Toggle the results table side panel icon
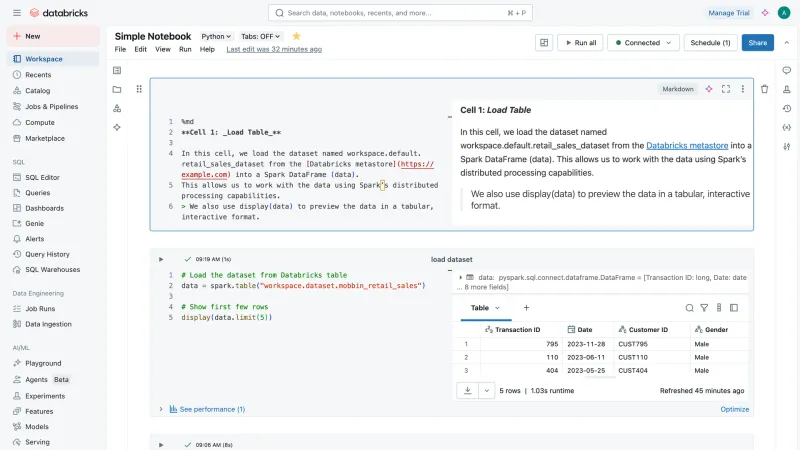Screen dimensions: 800x450 (x=734, y=308)
